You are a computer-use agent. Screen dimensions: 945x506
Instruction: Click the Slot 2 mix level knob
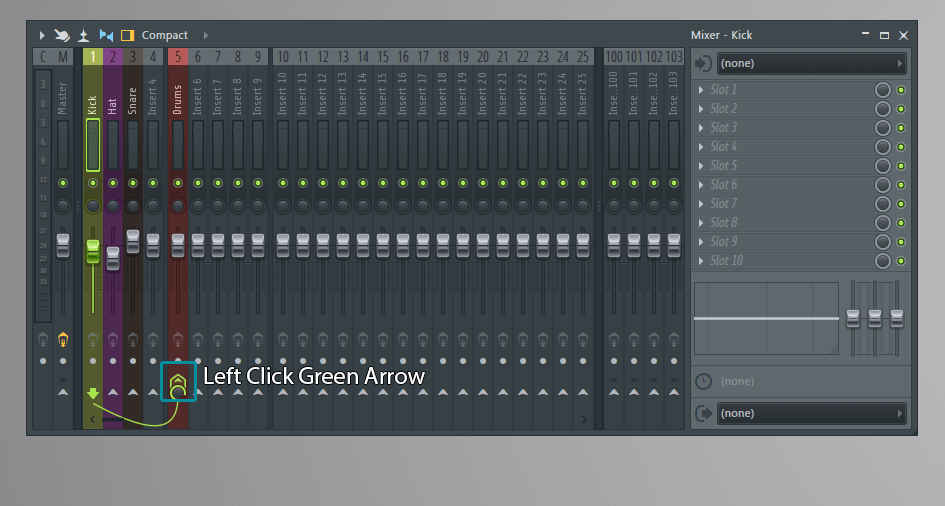(x=882, y=109)
